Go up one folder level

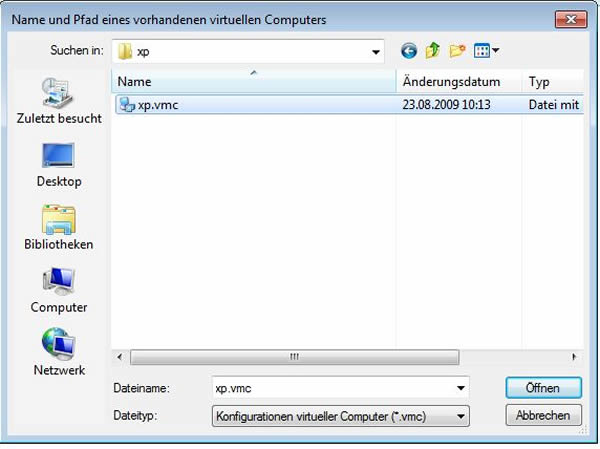coord(433,50)
